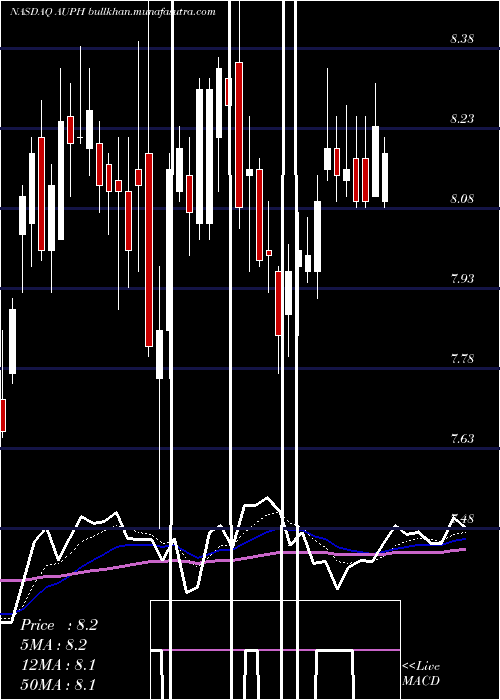Click the 8.38 price axis label

point(462,39)
